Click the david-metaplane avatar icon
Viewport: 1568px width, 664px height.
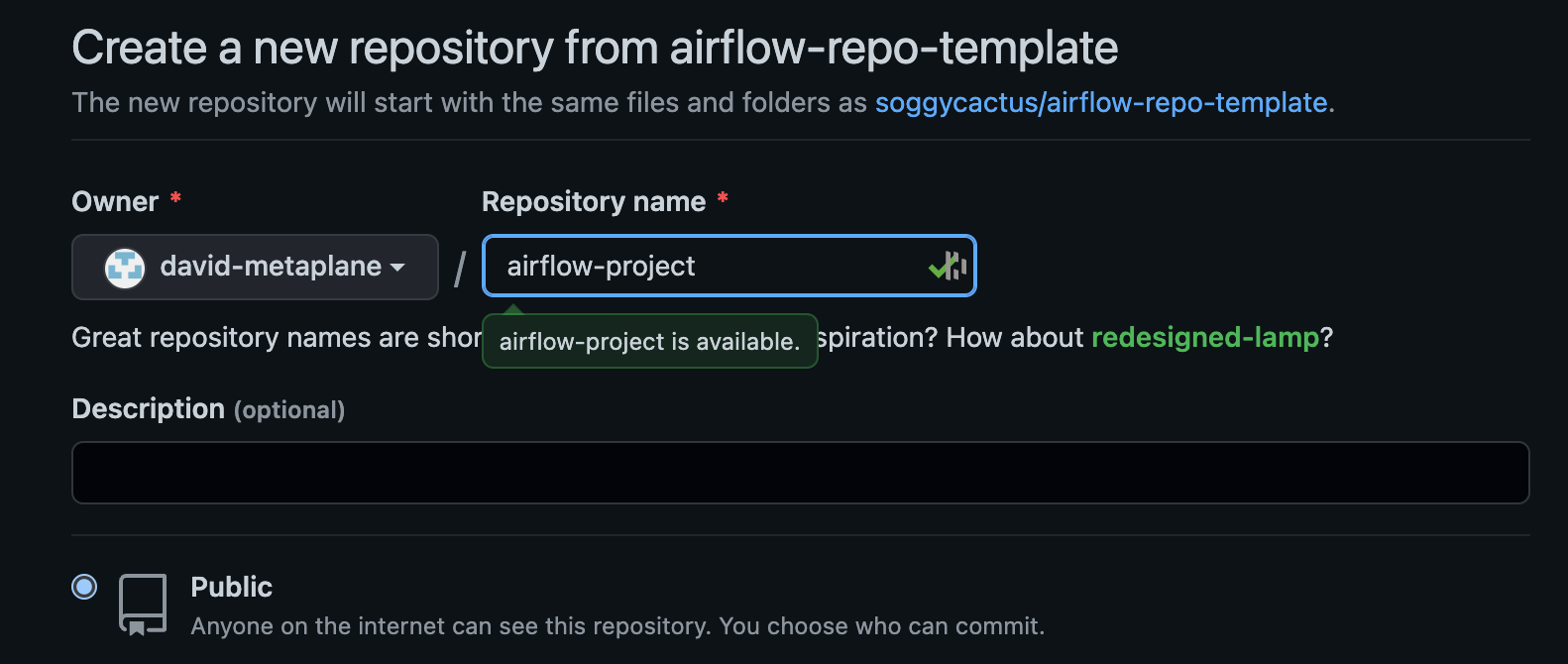coord(123,267)
